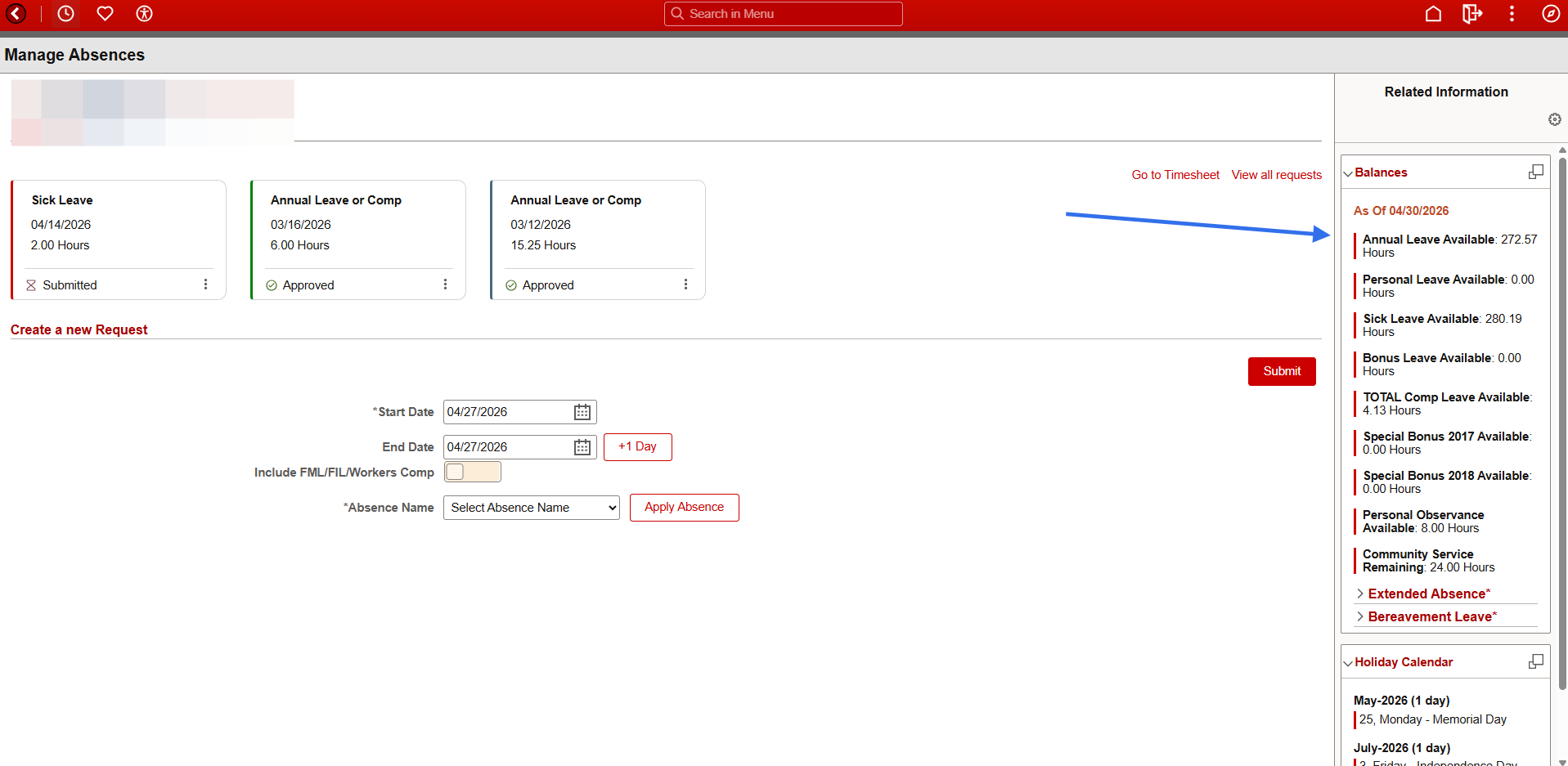Select '25, Monday - Memorial Day' entry
Screen dimensions: 1568x766
point(1433,719)
